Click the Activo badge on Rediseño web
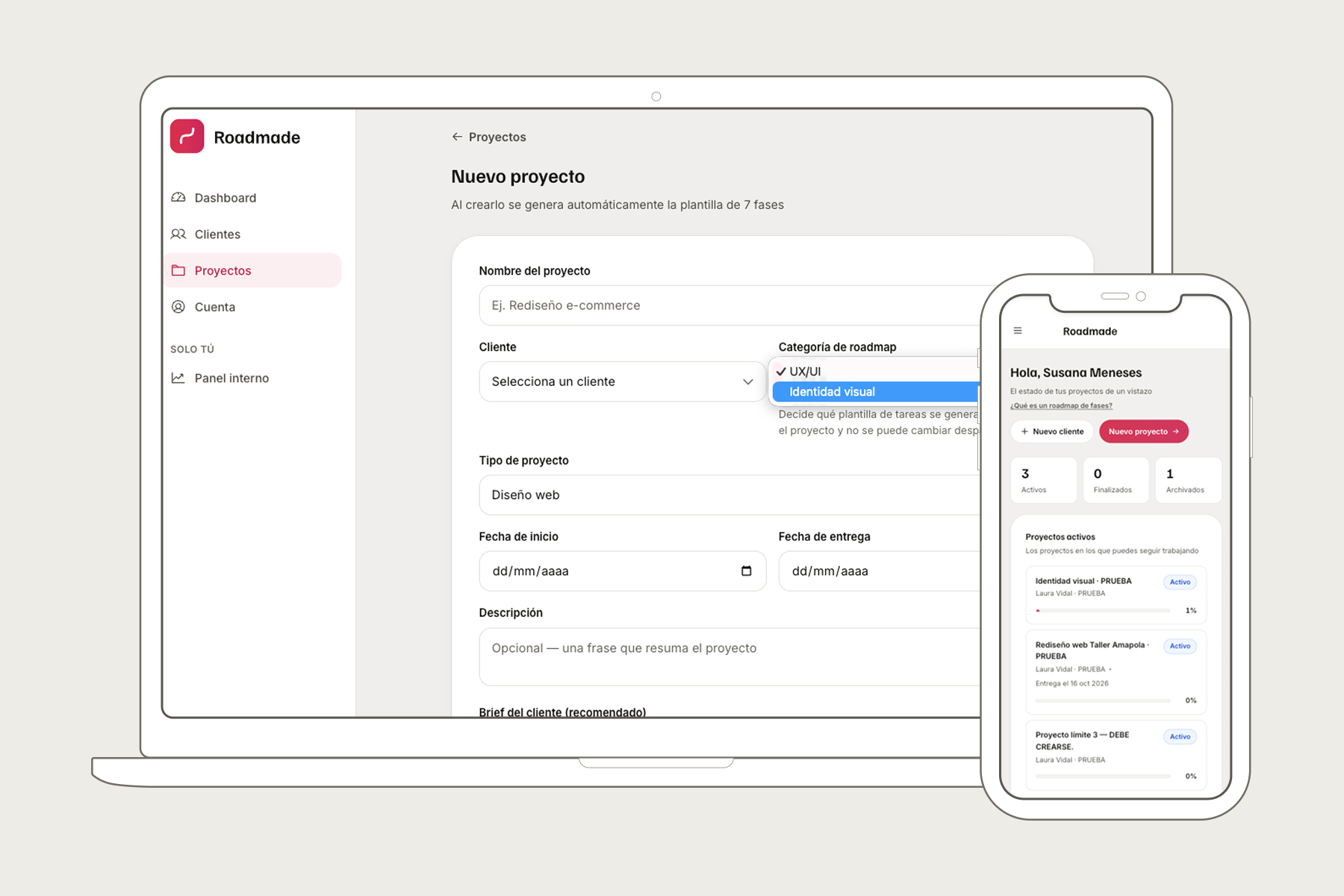This screenshot has height=896, width=1344. 1180,647
